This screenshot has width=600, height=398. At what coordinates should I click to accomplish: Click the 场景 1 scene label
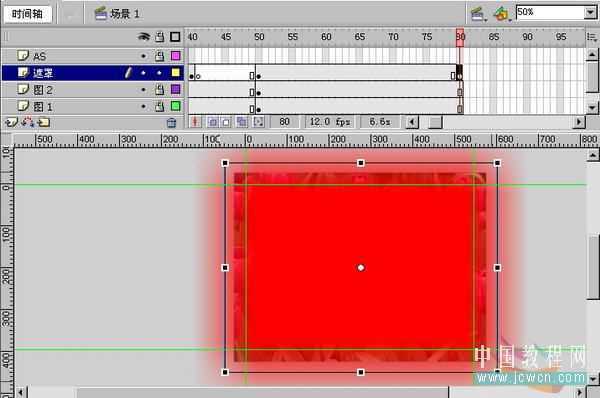125,14
